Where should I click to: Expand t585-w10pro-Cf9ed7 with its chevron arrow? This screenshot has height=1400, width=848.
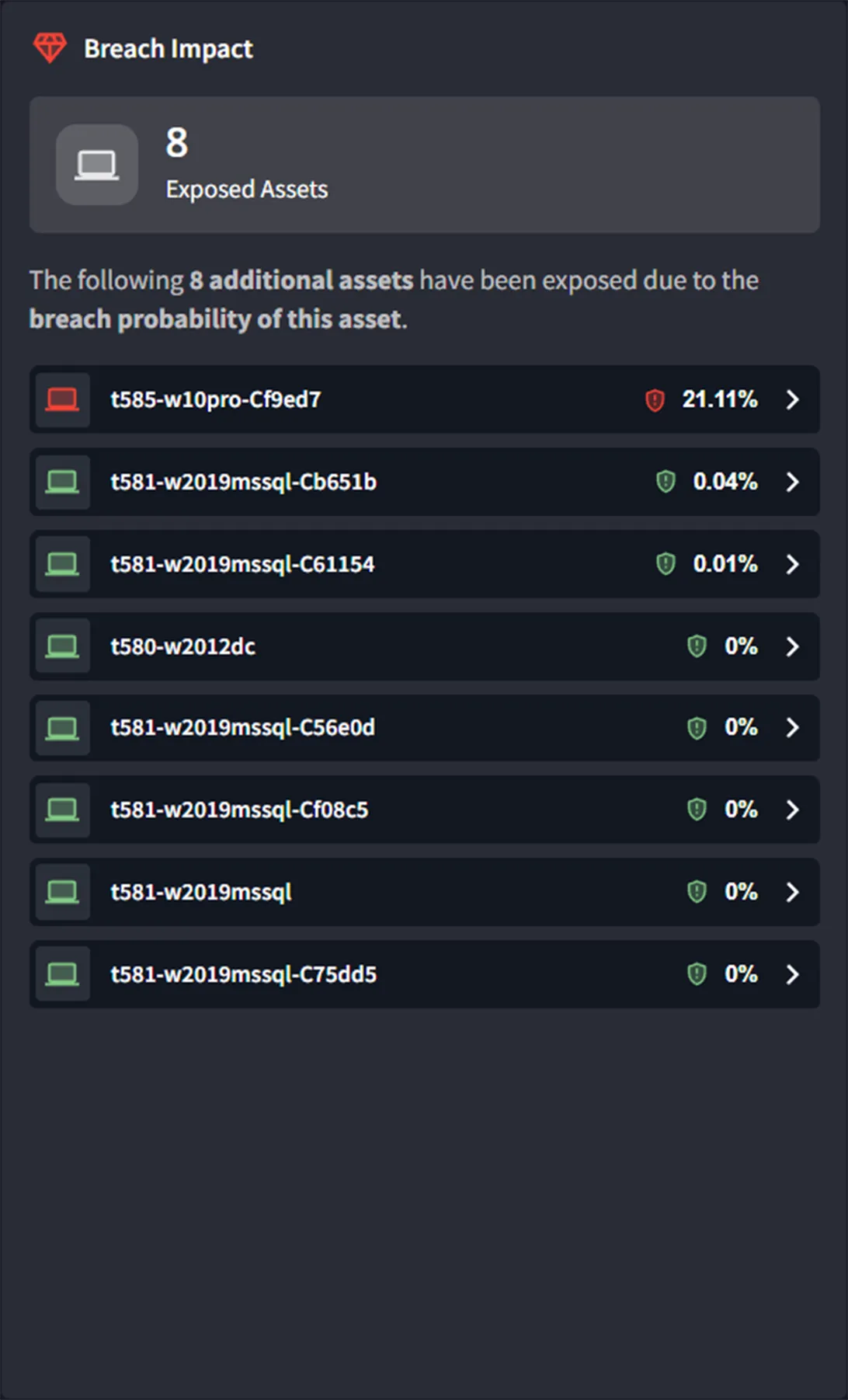pos(792,399)
